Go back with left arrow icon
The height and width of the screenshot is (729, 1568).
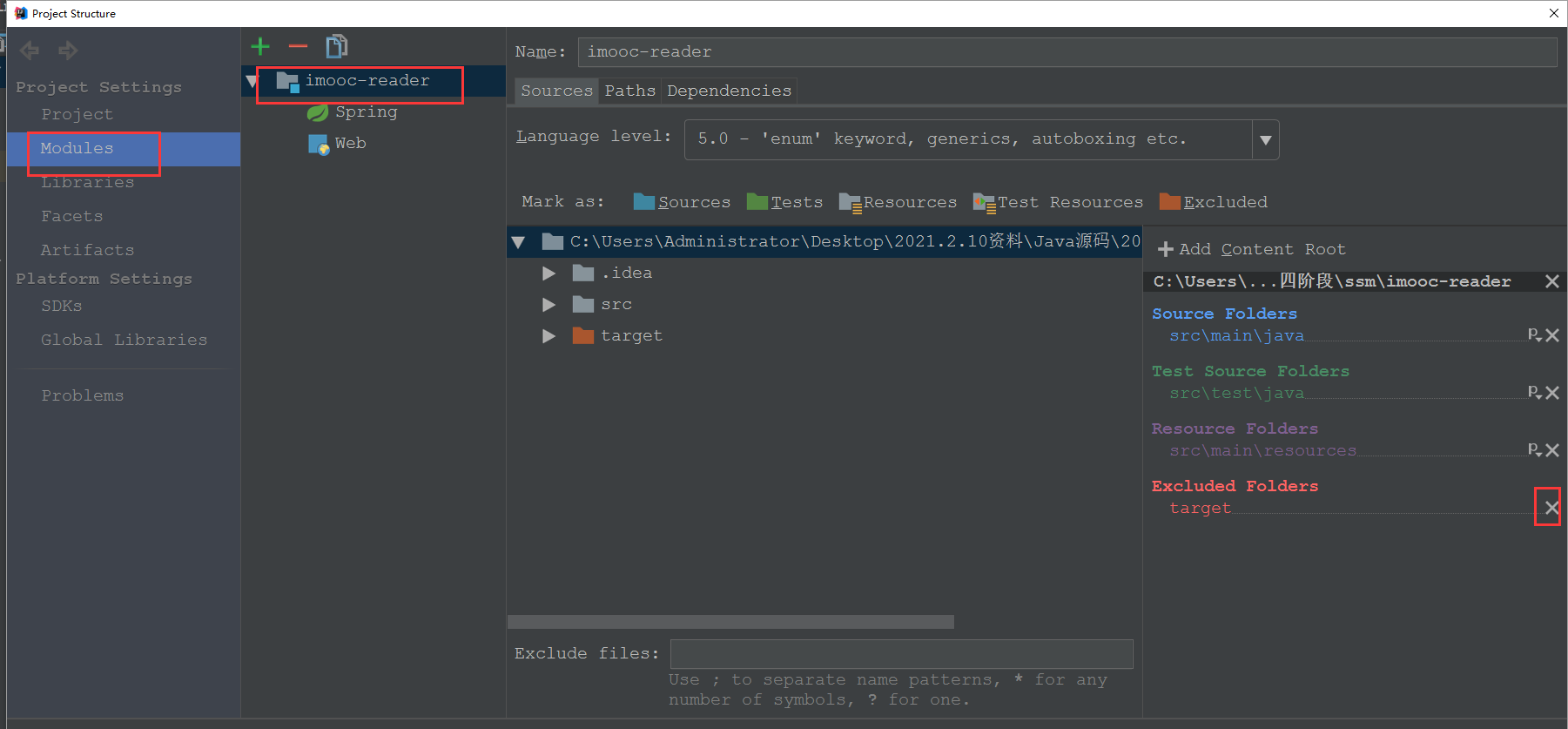coord(30,51)
